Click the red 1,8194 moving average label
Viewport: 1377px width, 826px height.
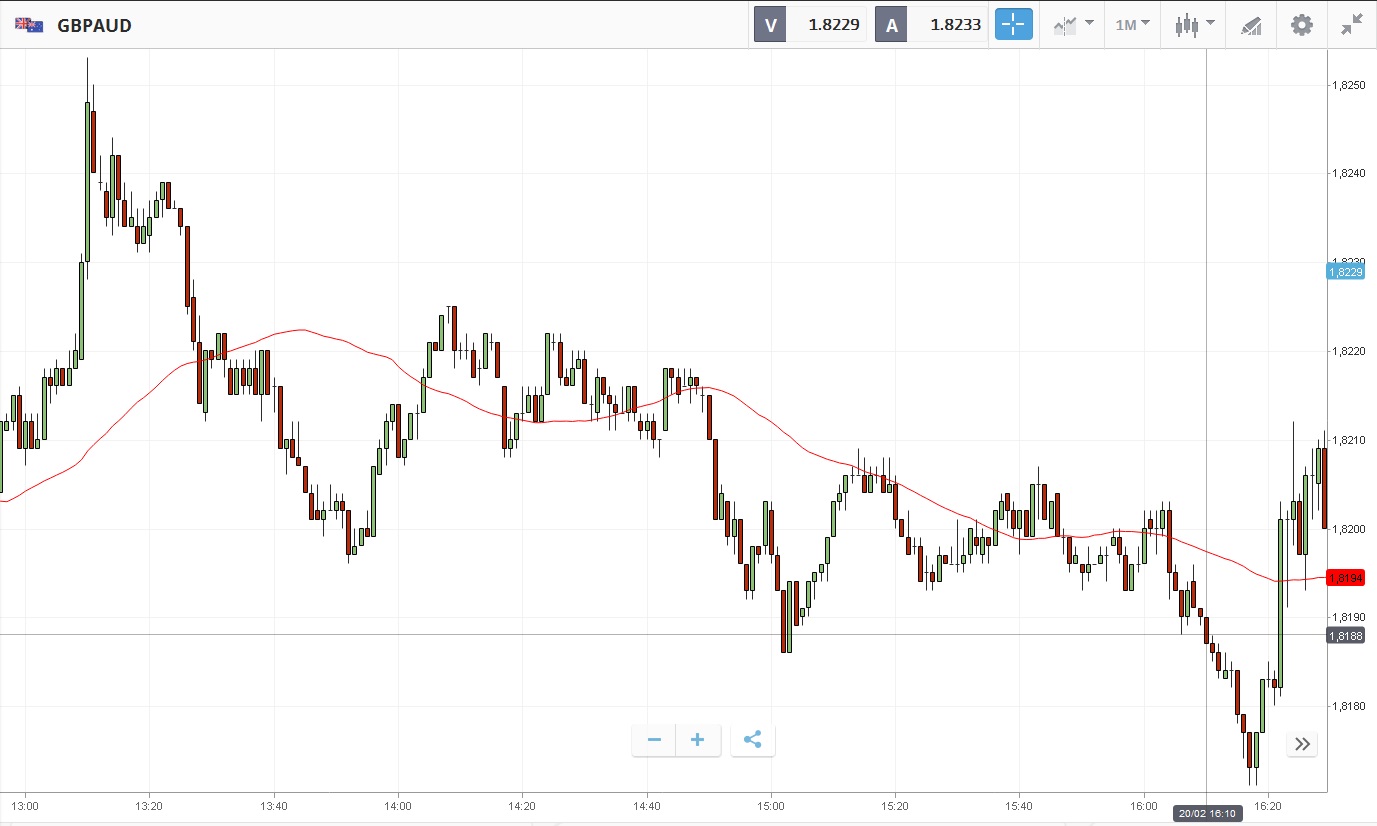point(1346,578)
